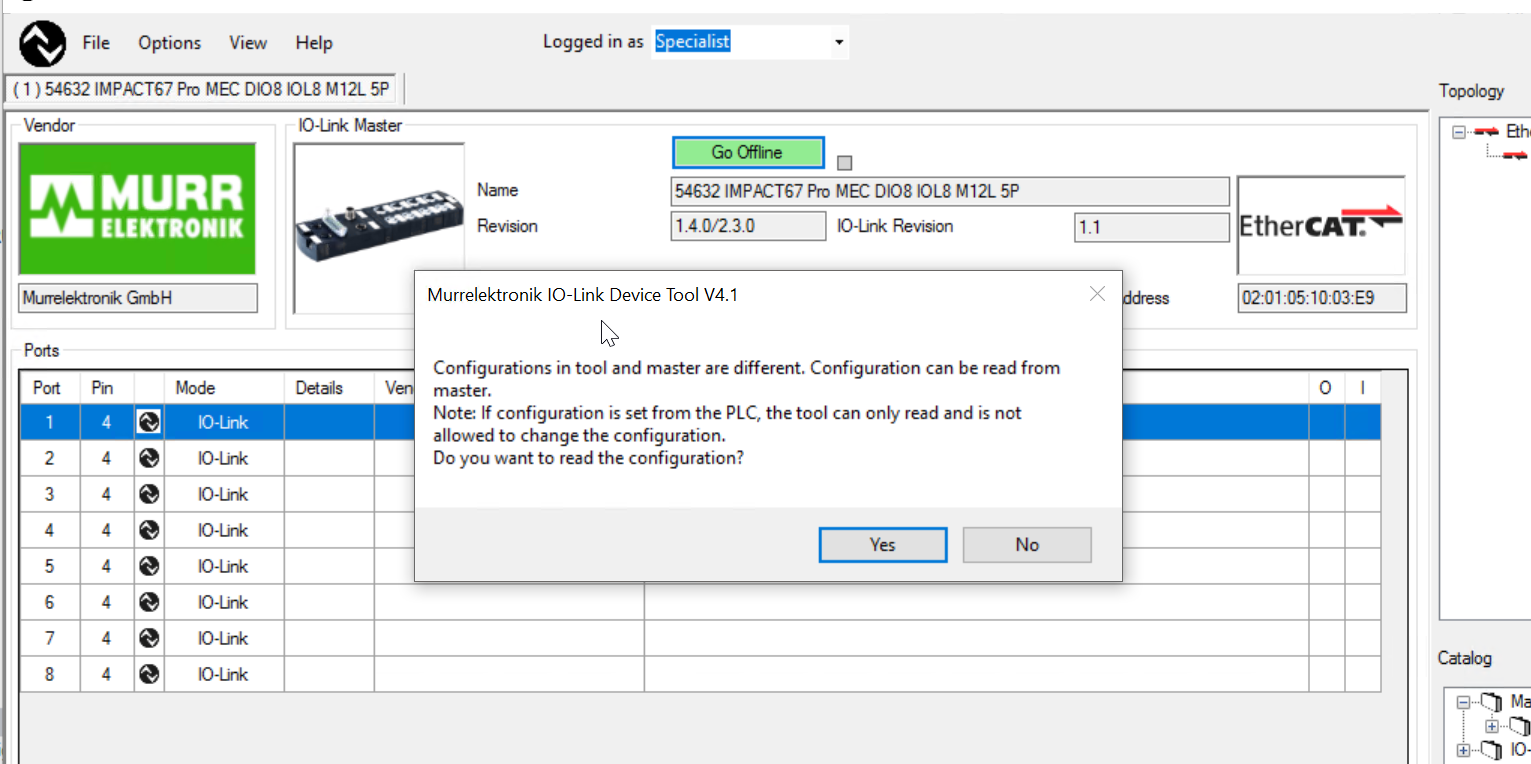Select port 8 row number cell
This screenshot has height=764, width=1531.
(49, 674)
